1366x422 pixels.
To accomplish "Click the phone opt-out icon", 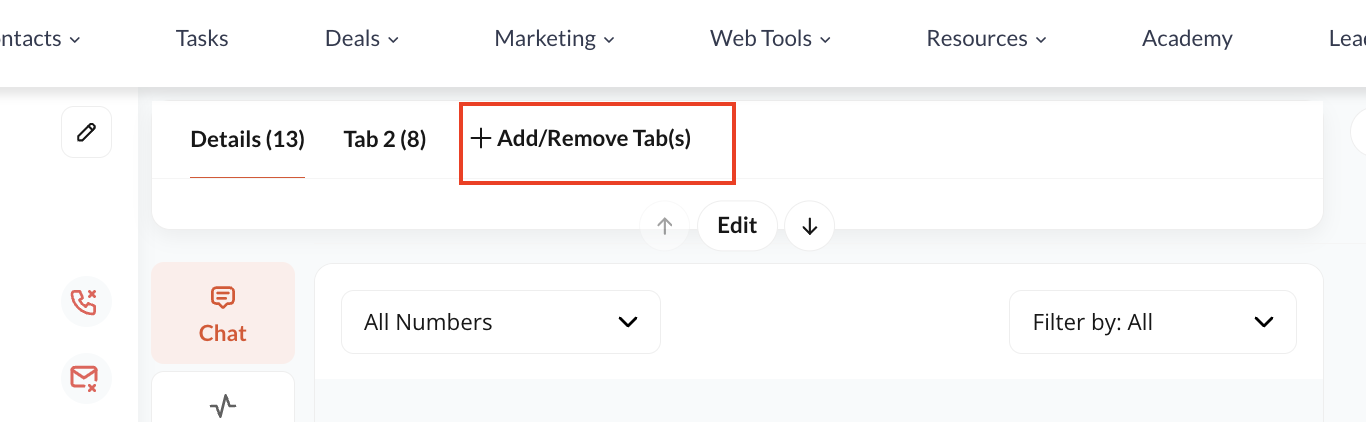I will (x=85, y=301).
